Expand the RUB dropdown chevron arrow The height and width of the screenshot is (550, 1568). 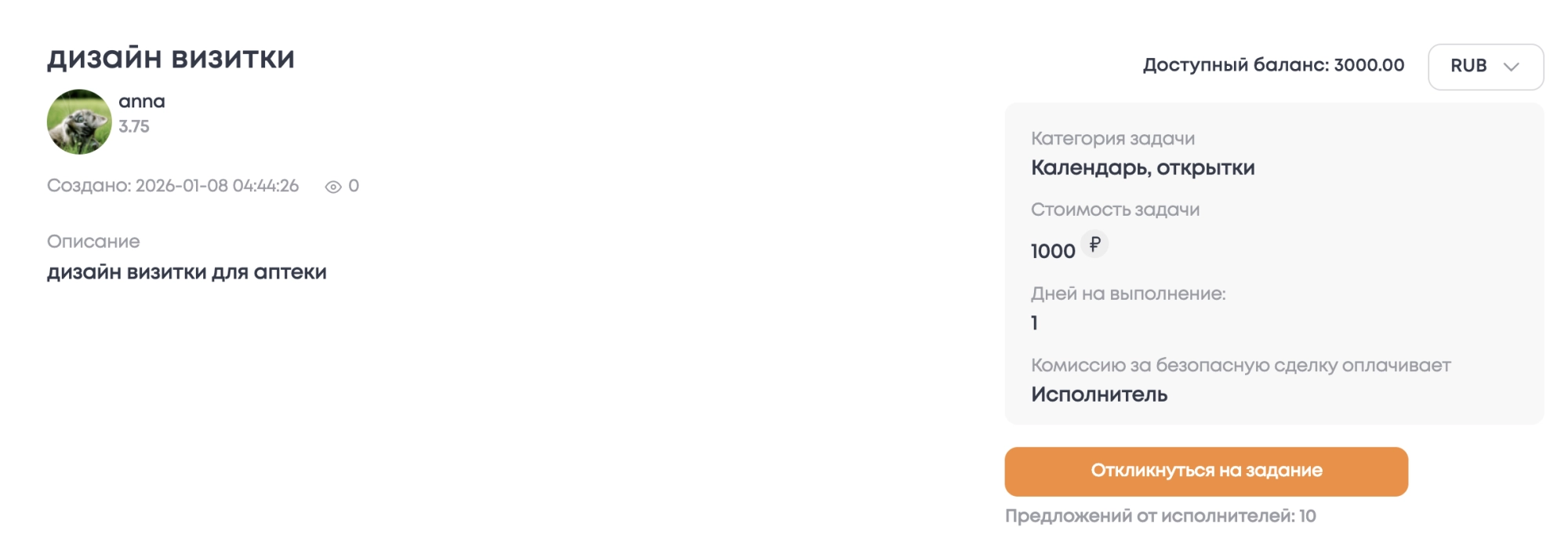[1511, 67]
